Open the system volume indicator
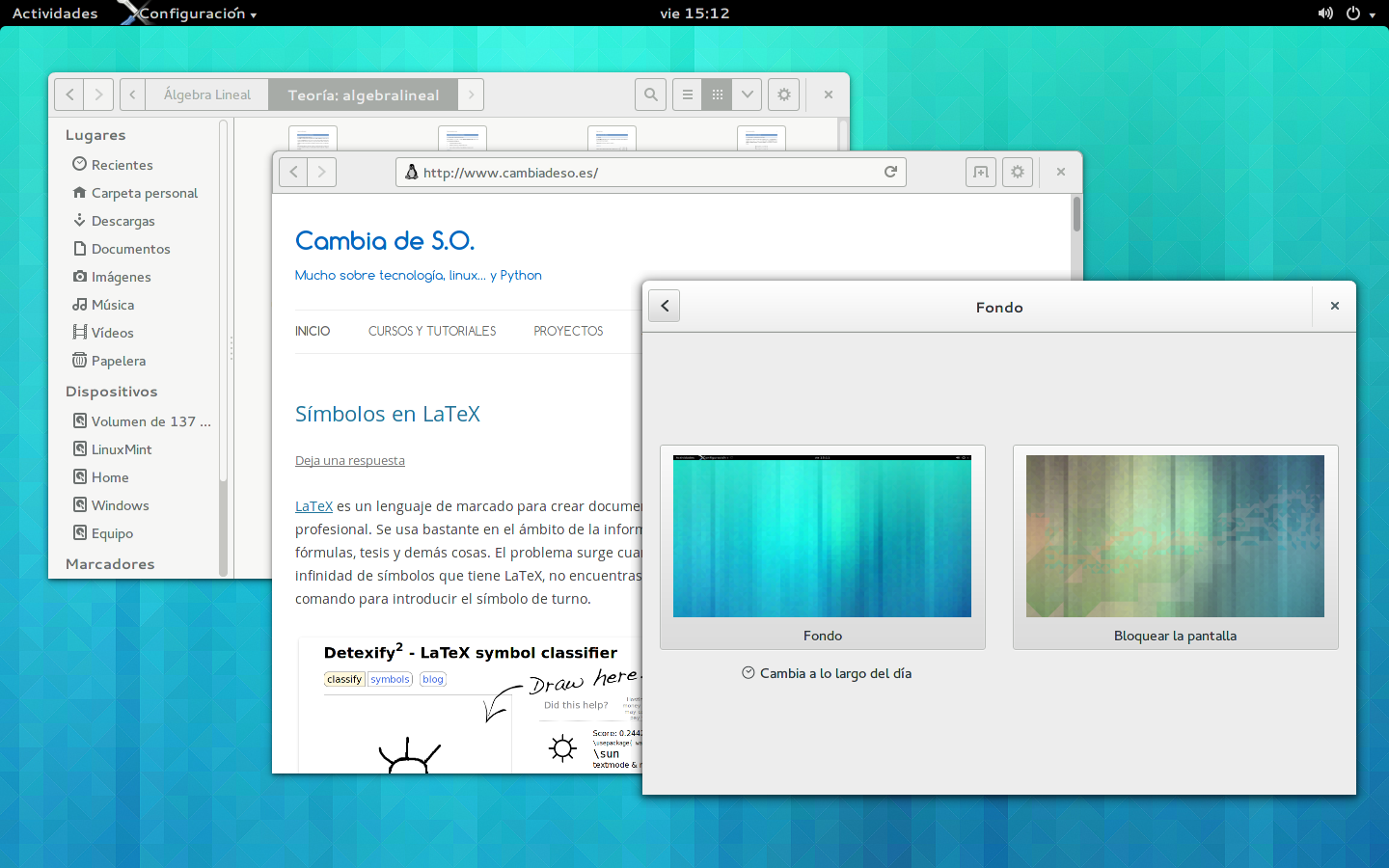Screen dimensions: 1389x868 1325,14
